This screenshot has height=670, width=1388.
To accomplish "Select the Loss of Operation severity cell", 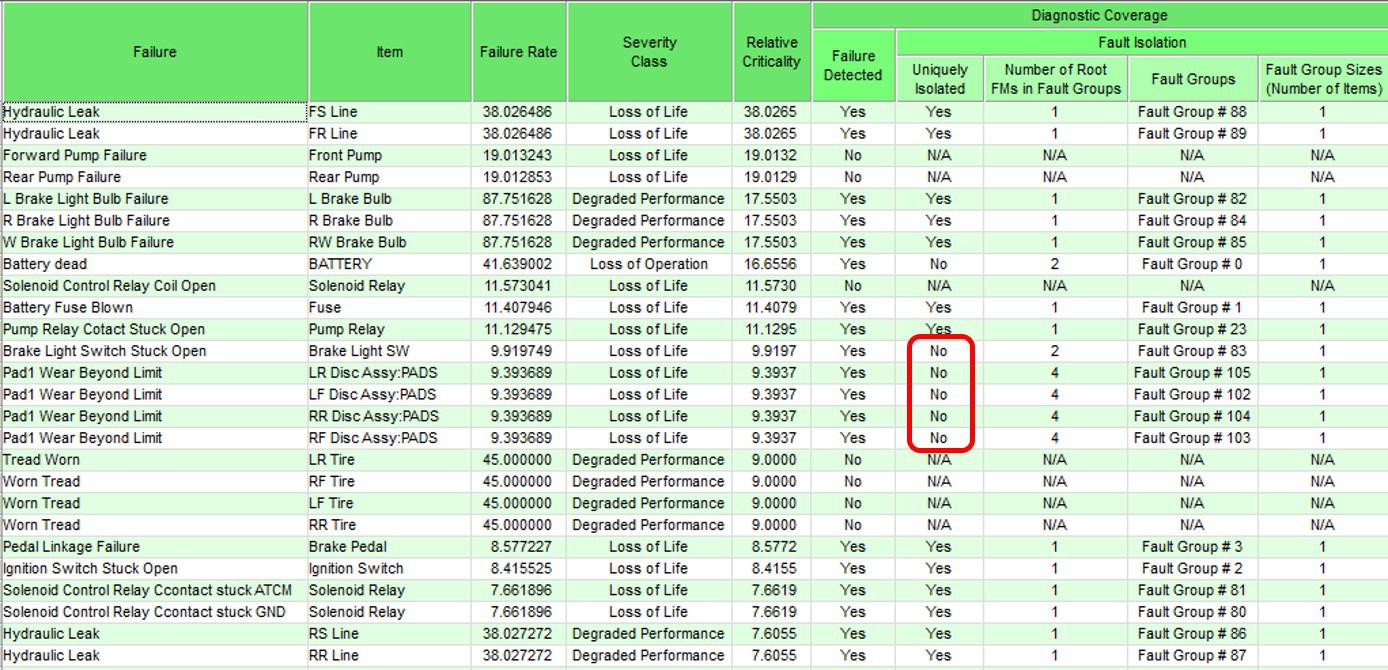I will 648,264.
